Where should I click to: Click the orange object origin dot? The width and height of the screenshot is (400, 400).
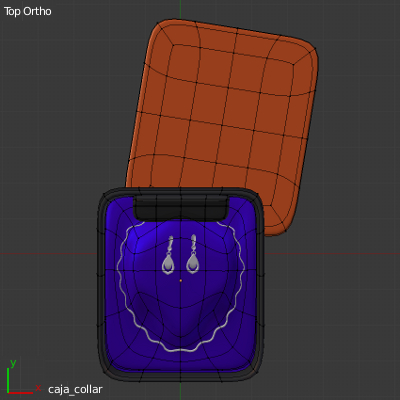point(181,281)
